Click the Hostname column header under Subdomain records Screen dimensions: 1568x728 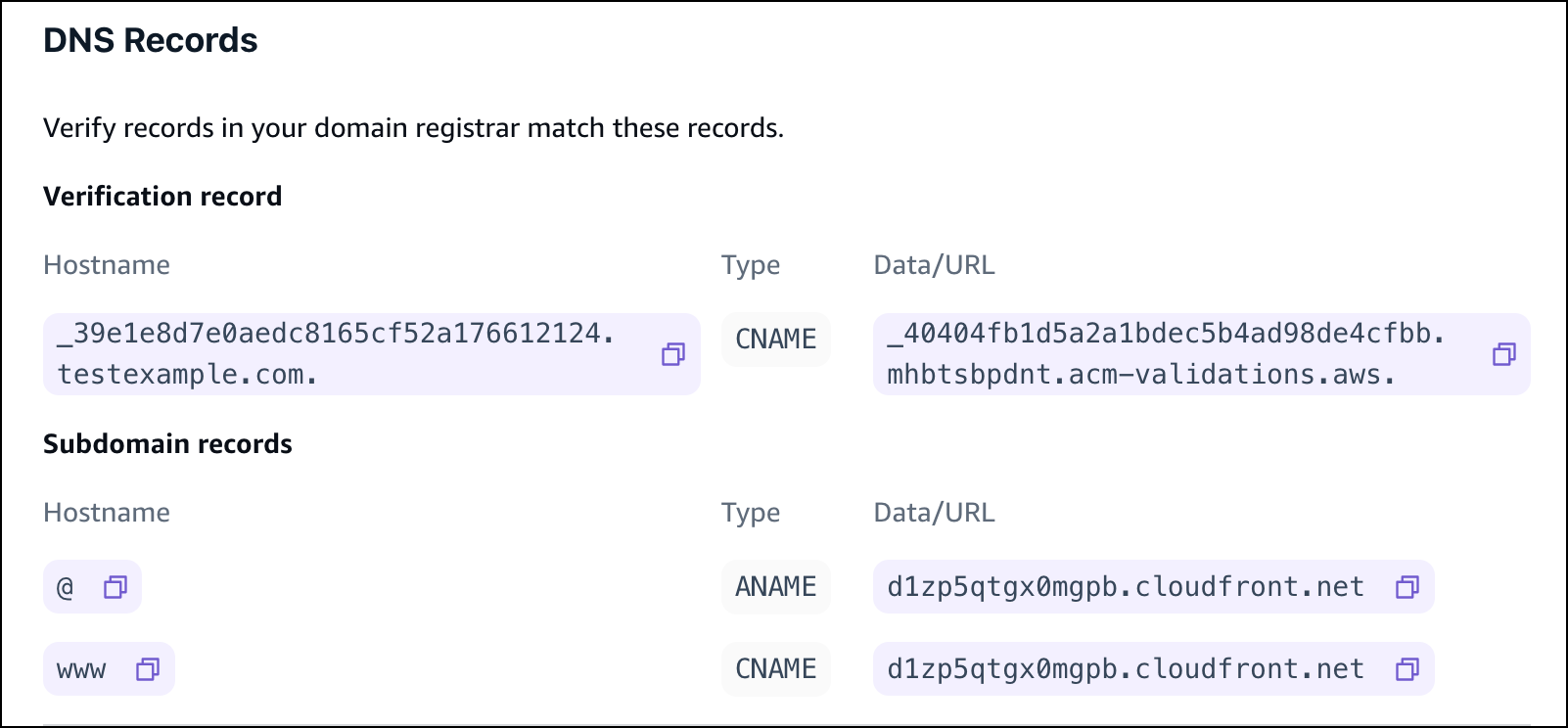coord(106,512)
